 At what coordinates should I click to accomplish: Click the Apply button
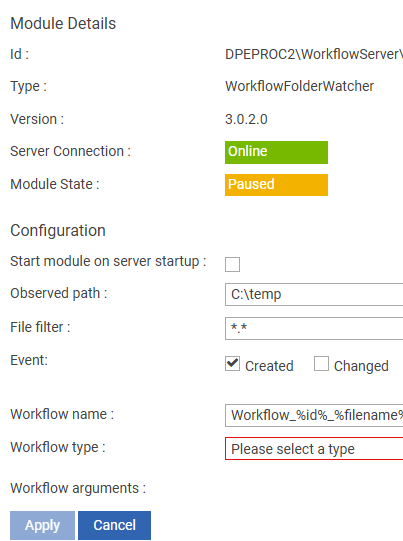(42, 525)
